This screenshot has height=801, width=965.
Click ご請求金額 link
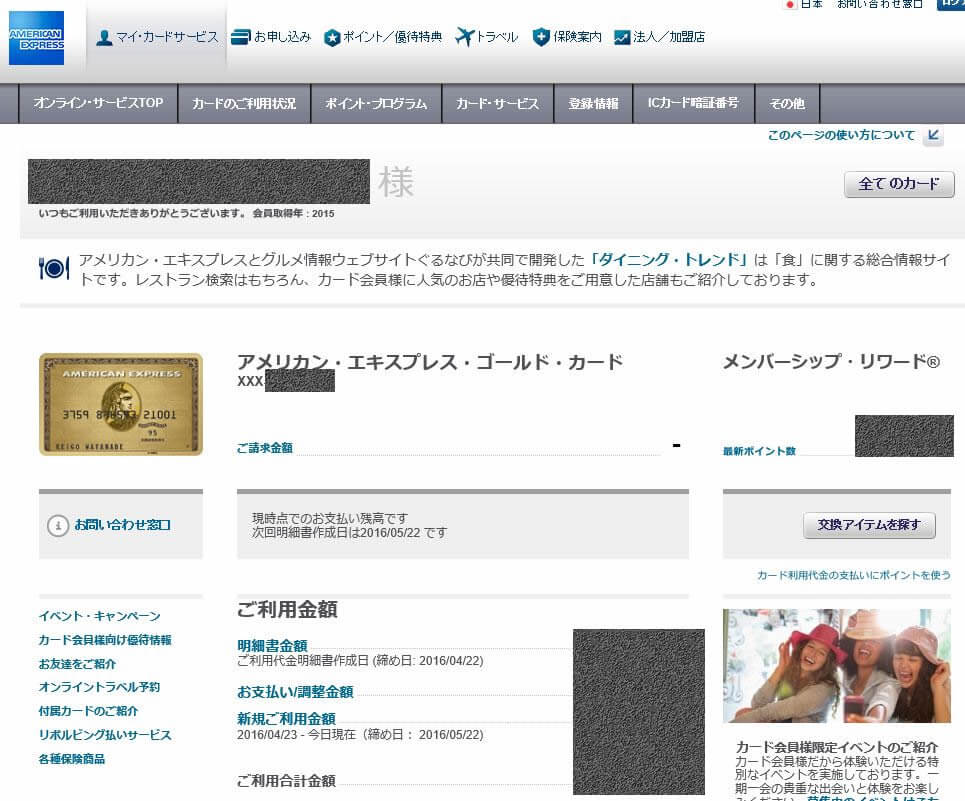point(265,448)
